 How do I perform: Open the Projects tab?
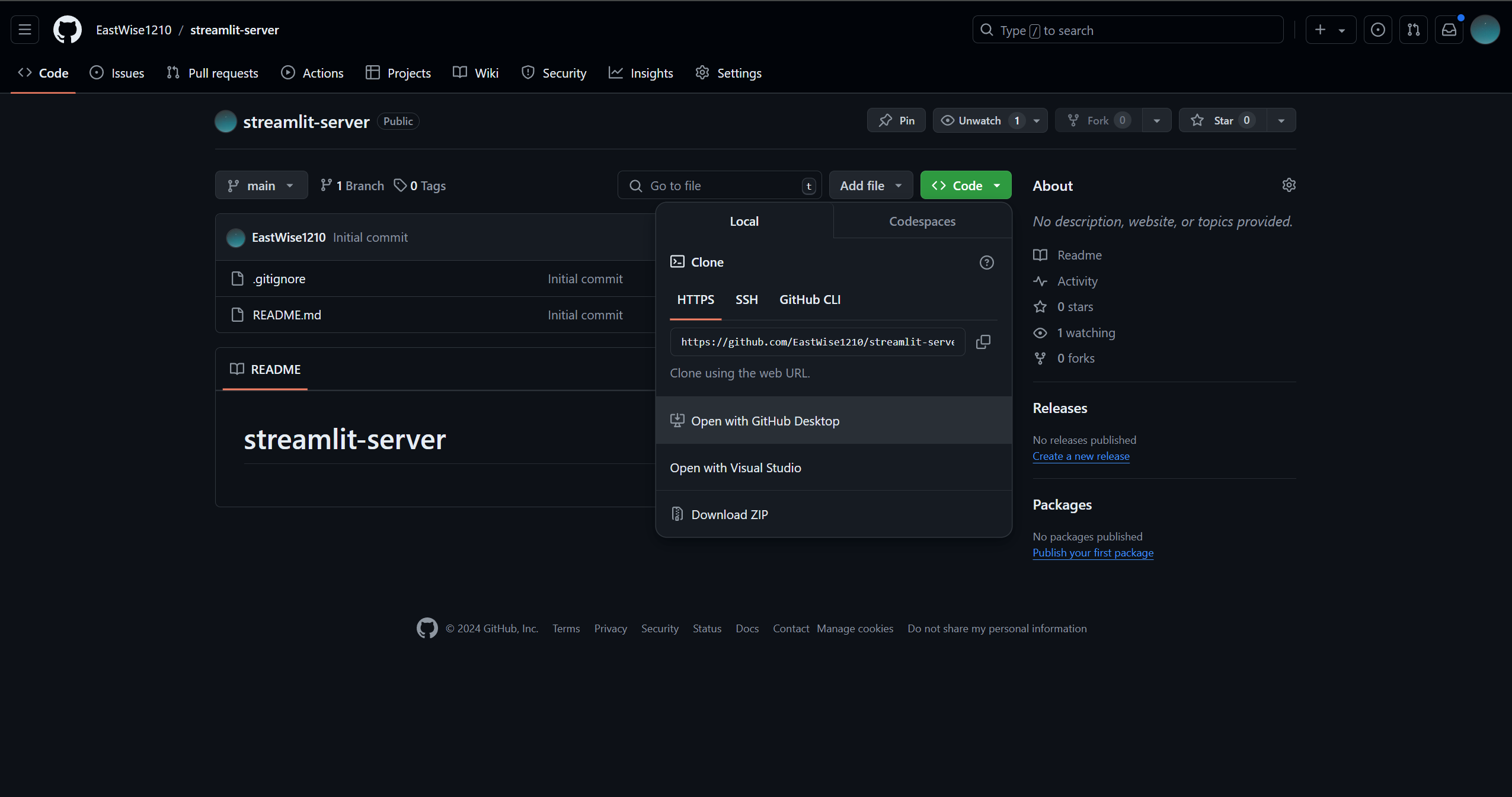coord(398,73)
